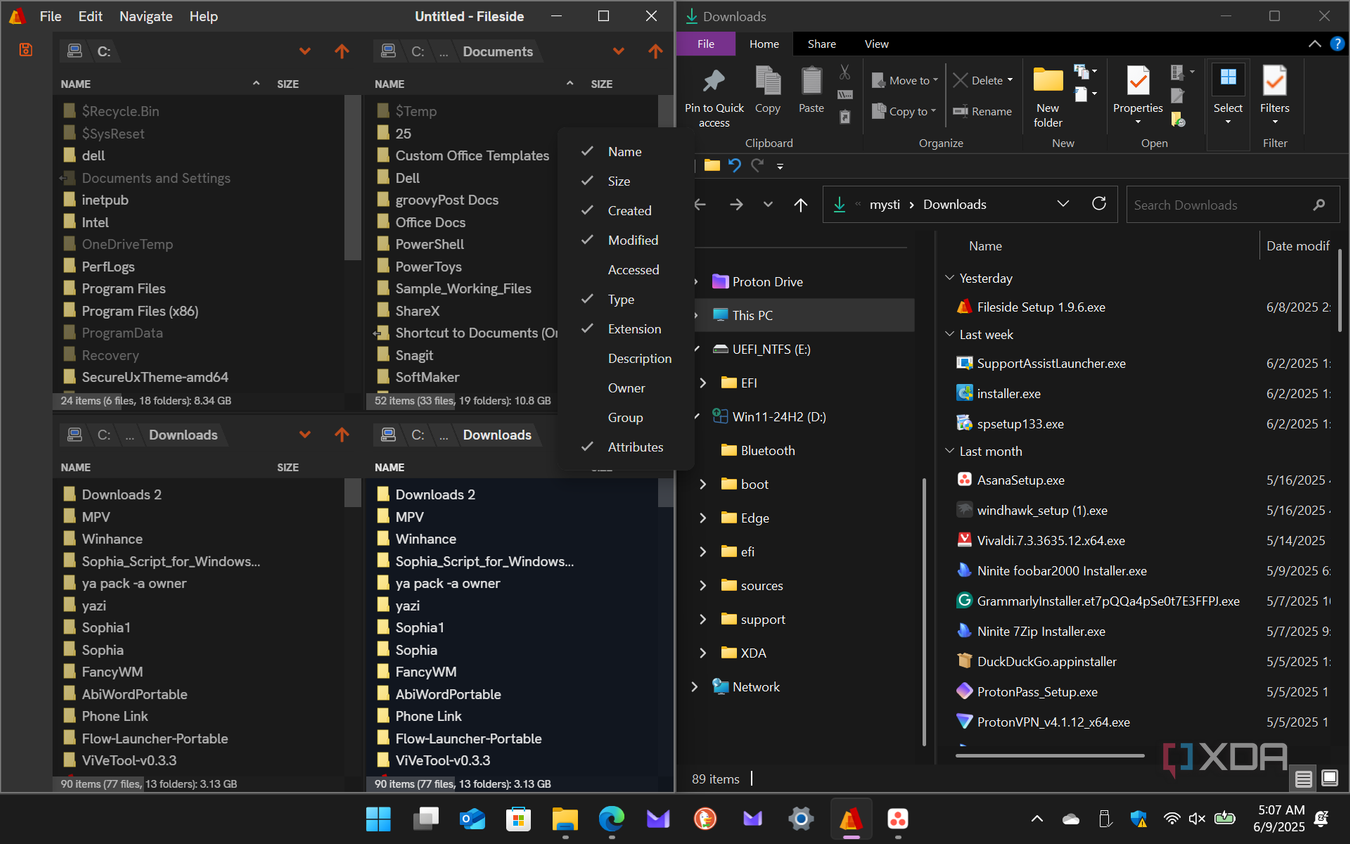Go up a level in Fileside's Documents pane
The height and width of the screenshot is (844, 1350).
click(655, 51)
